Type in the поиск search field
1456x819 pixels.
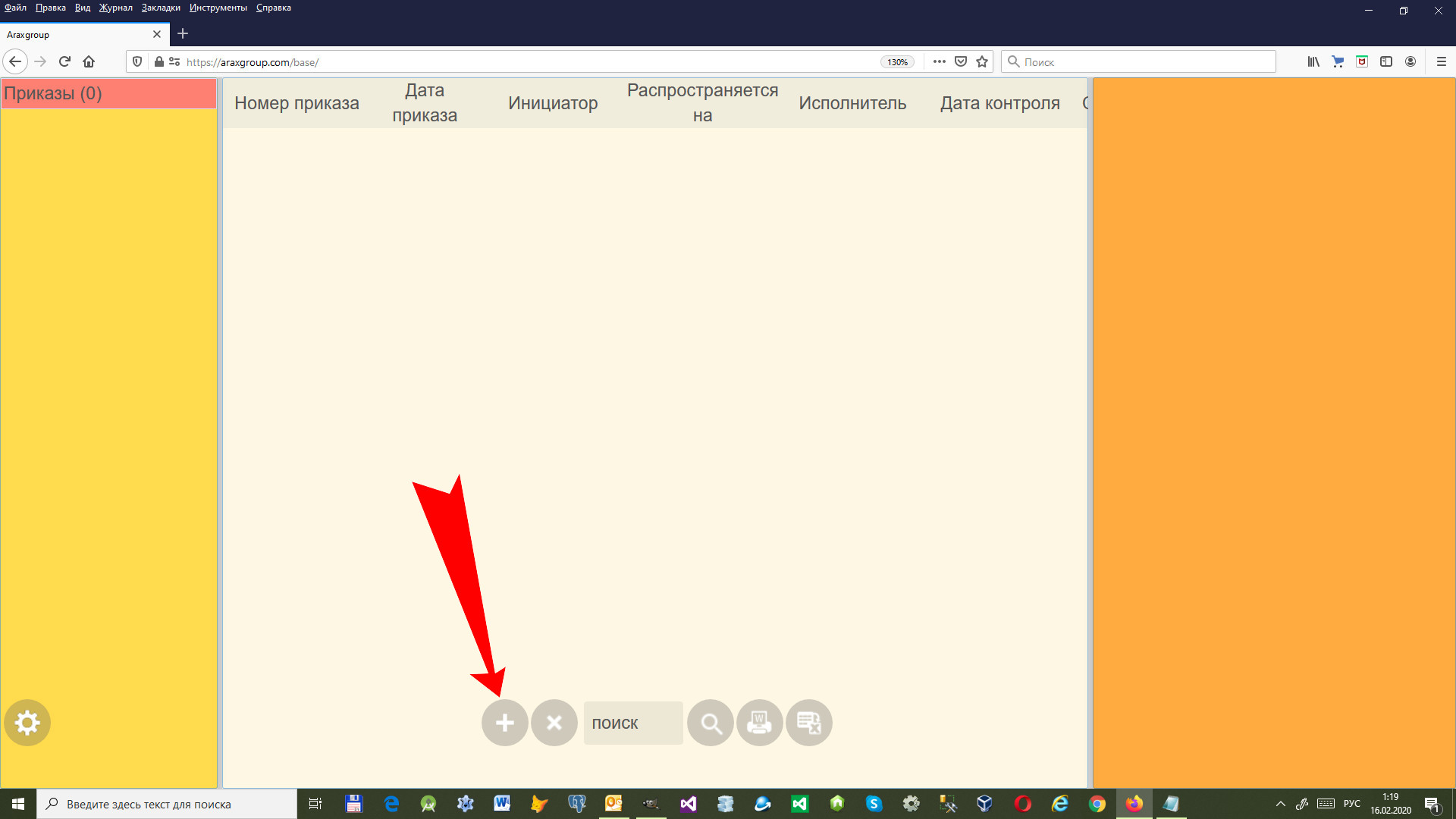[633, 723]
